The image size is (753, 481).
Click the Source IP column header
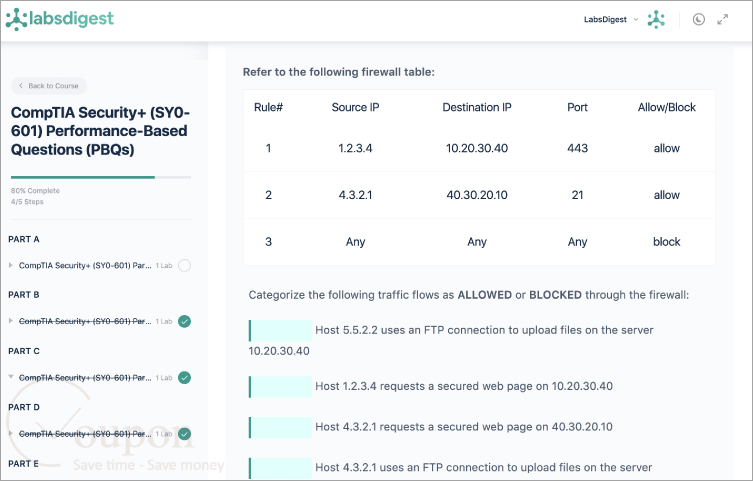[x=355, y=108]
